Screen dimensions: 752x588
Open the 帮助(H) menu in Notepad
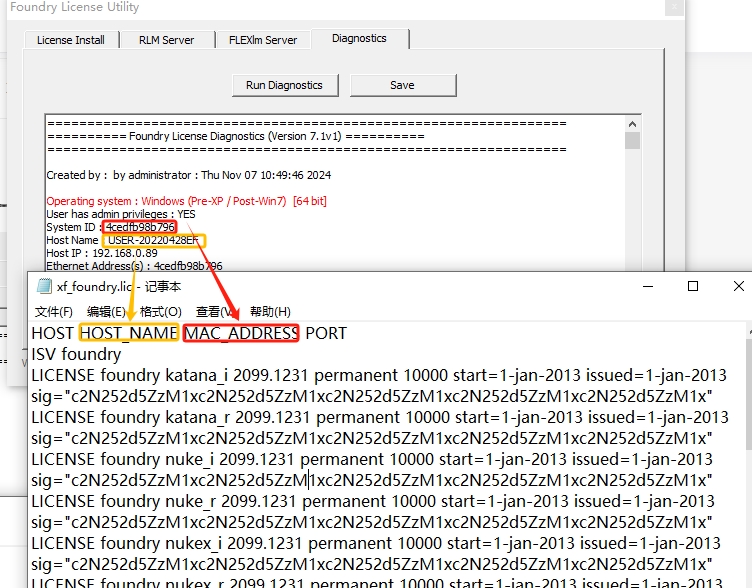coord(269,312)
